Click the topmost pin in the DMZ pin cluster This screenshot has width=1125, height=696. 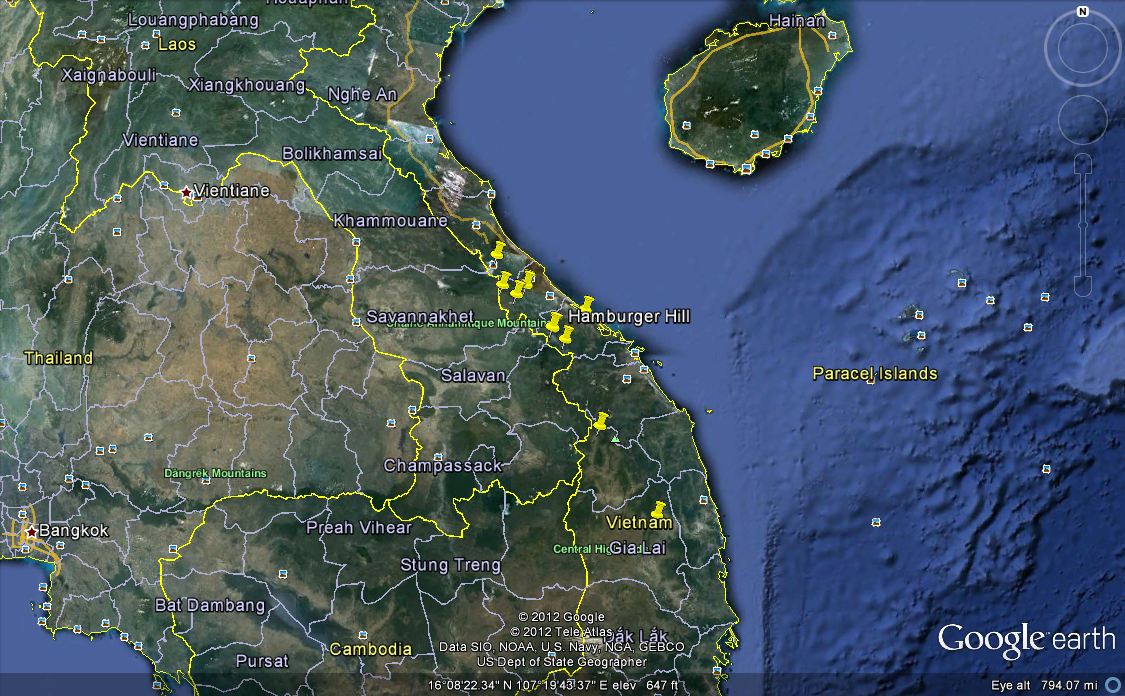(498, 250)
